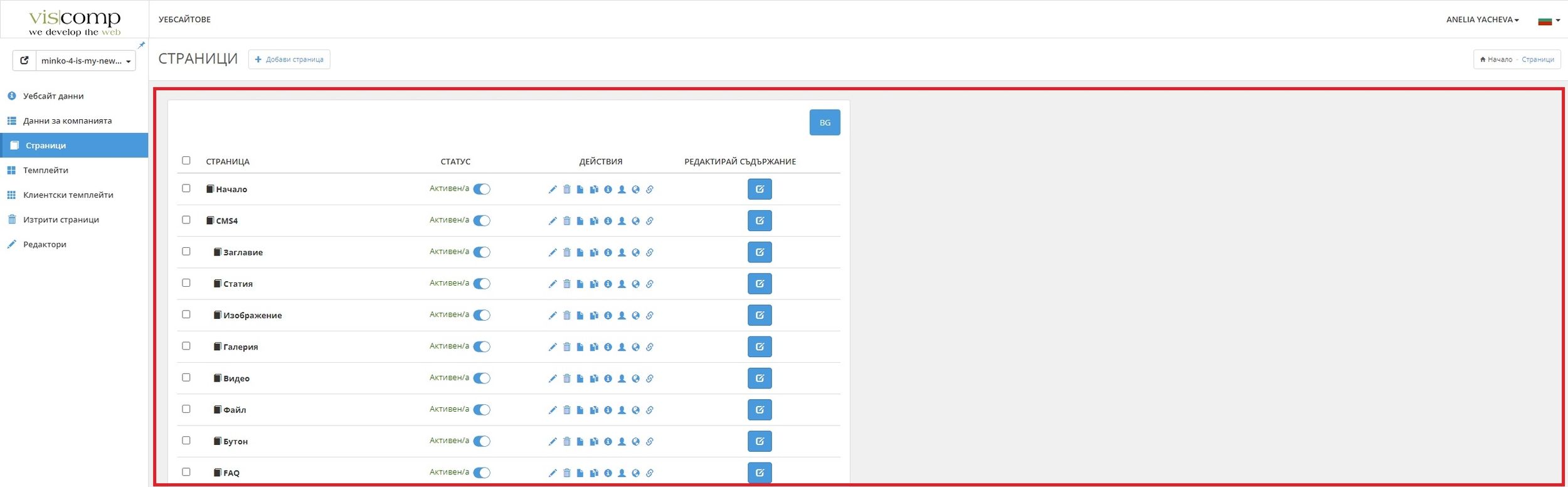
Task: Click the user icon in Изображение row
Action: pos(622,315)
